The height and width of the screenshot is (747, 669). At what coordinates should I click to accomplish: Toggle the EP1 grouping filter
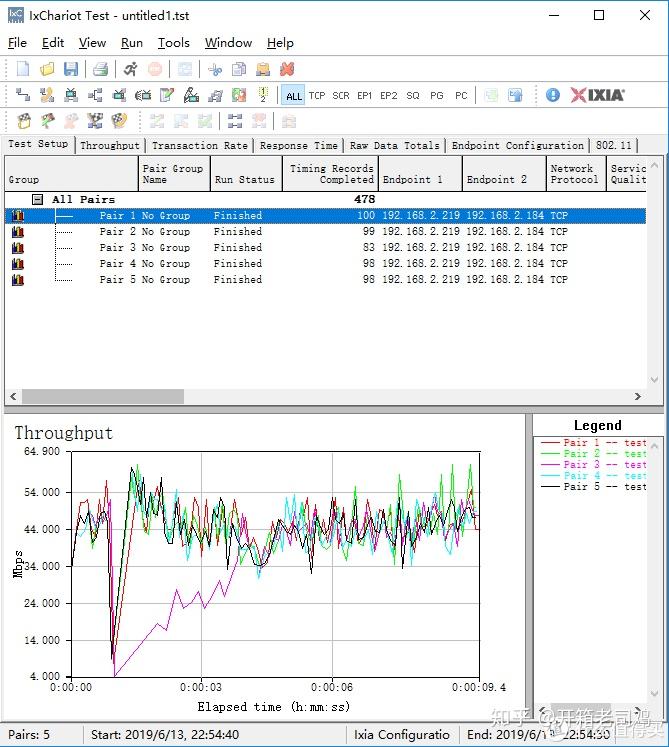tap(365, 96)
